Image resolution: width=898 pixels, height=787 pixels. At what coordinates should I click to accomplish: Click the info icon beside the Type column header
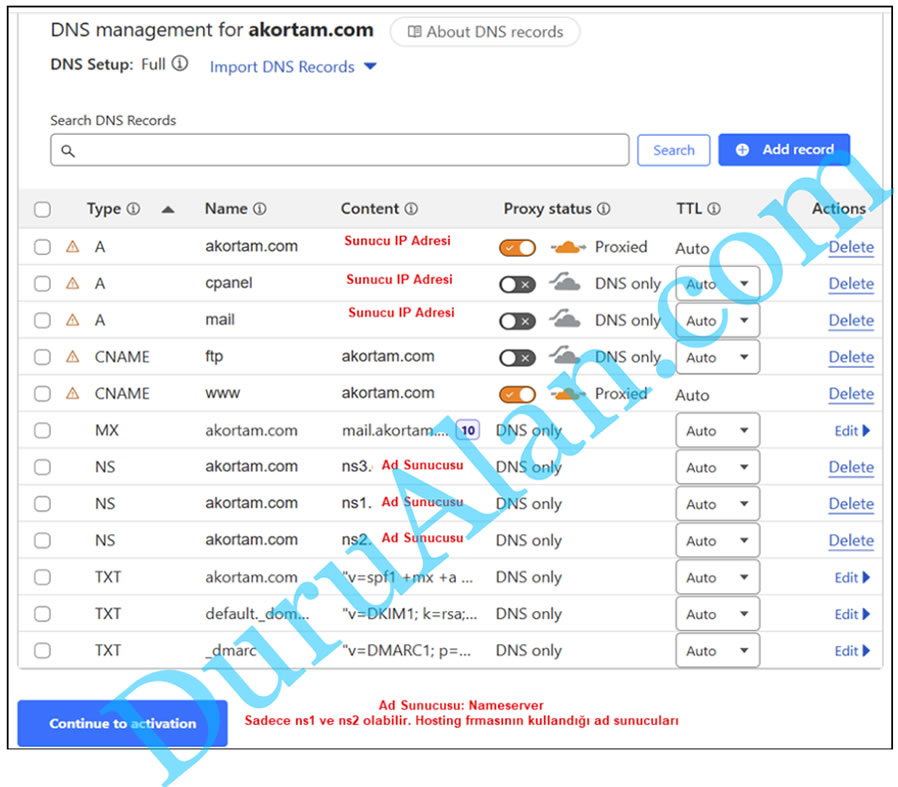click(133, 209)
